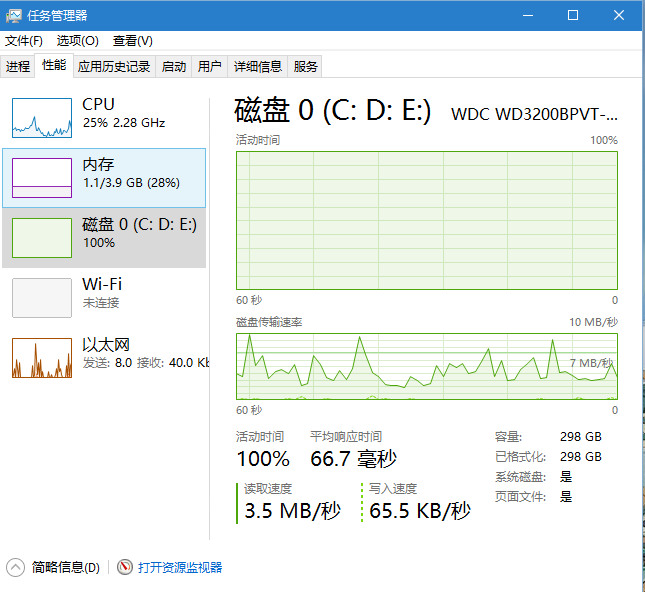
Task: Click the 磁盘传输速率 transfer rate graph
Action: 426,365
